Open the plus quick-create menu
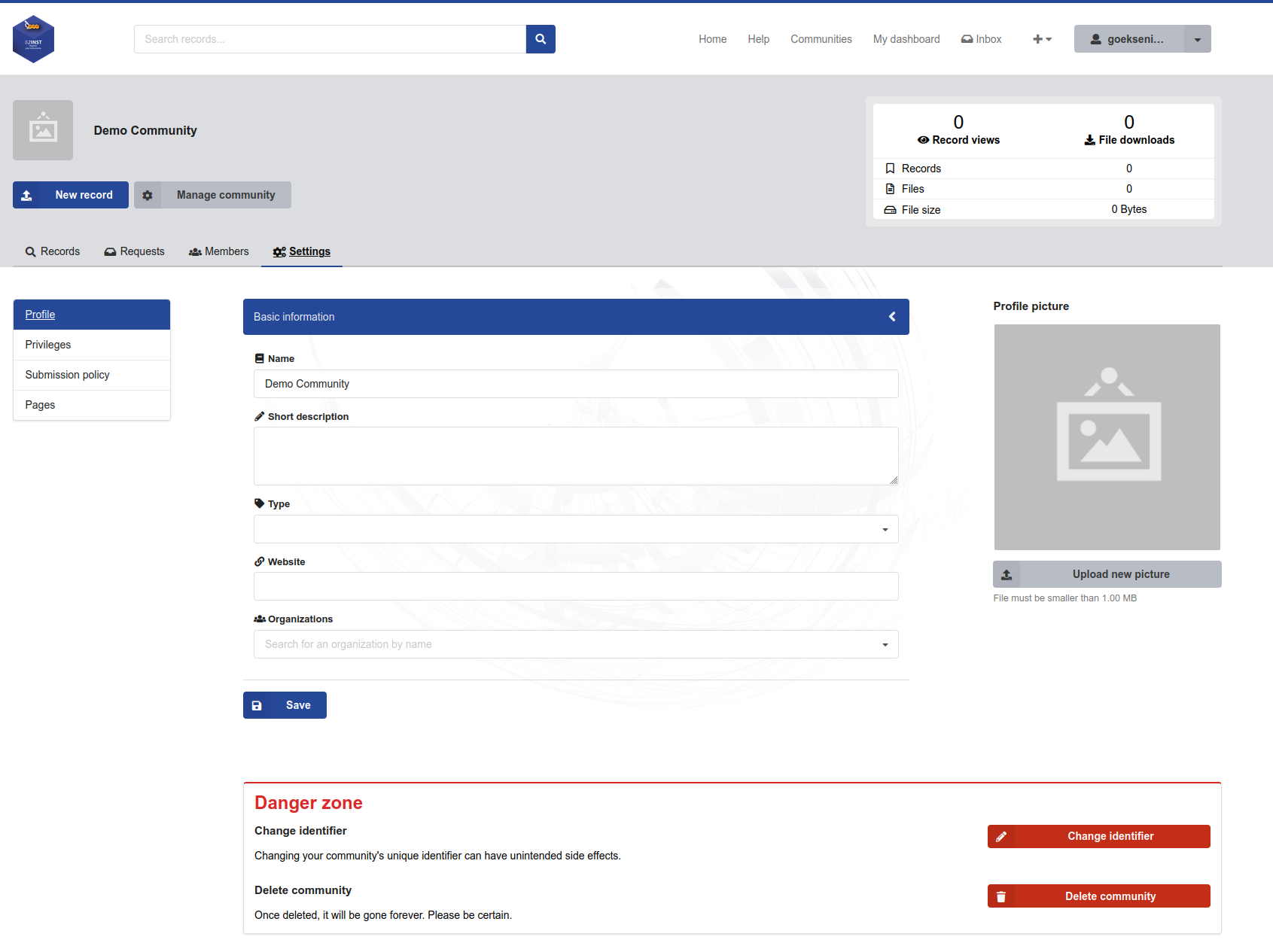 click(x=1042, y=39)
